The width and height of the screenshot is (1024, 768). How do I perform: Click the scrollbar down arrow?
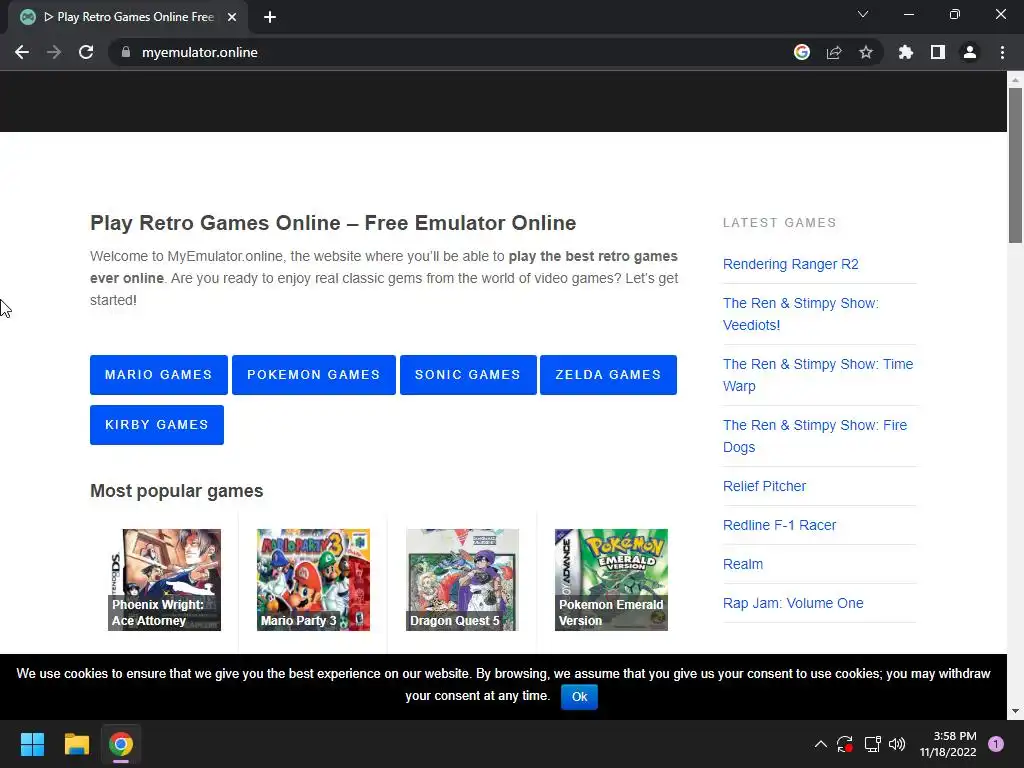pos(1015,711)
